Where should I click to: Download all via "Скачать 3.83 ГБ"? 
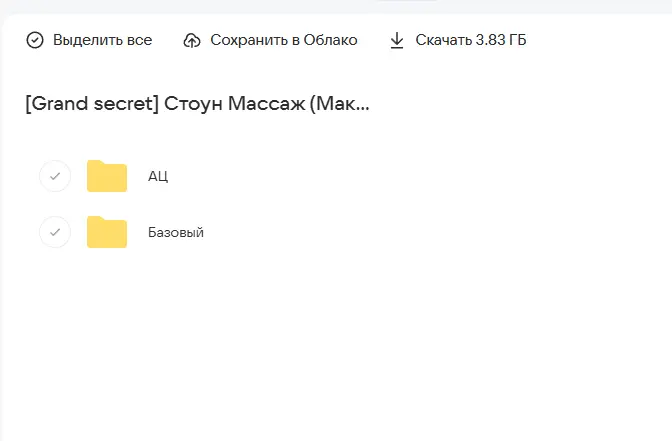coord(470,40)
